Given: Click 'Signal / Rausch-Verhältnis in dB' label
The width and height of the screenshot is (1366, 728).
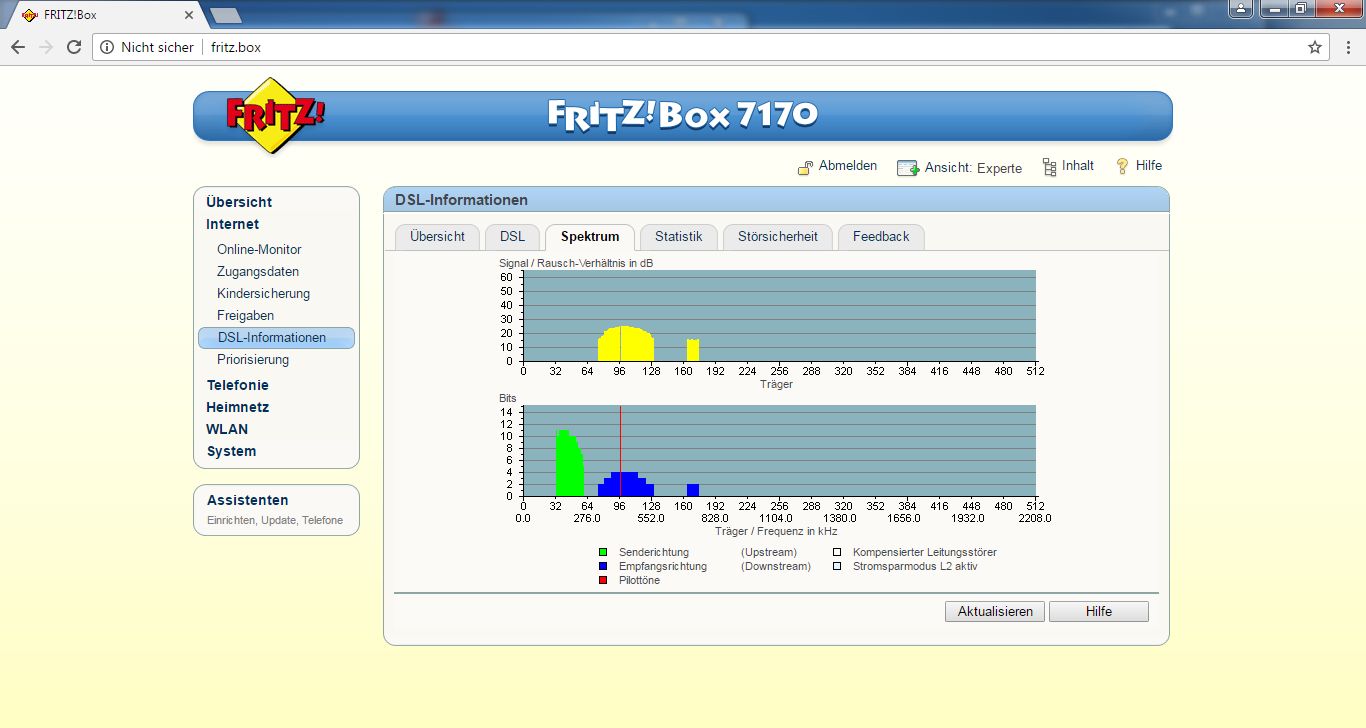Looking at the screenshot, I should point(576,263).
